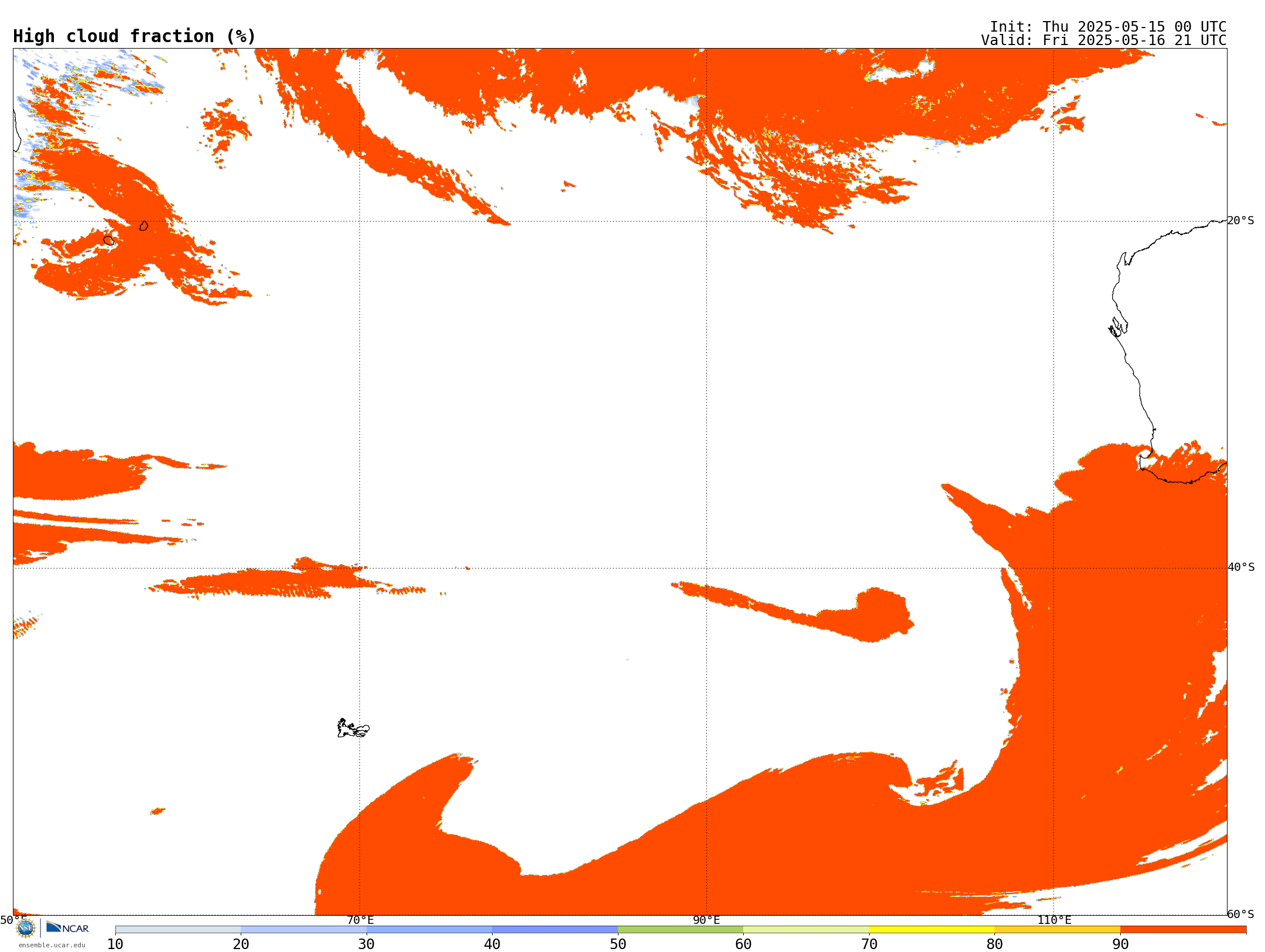Pick the 40-50 periwinkle colorbar segment
This screenshot has width=1265, height=952.
coord(555,930)
